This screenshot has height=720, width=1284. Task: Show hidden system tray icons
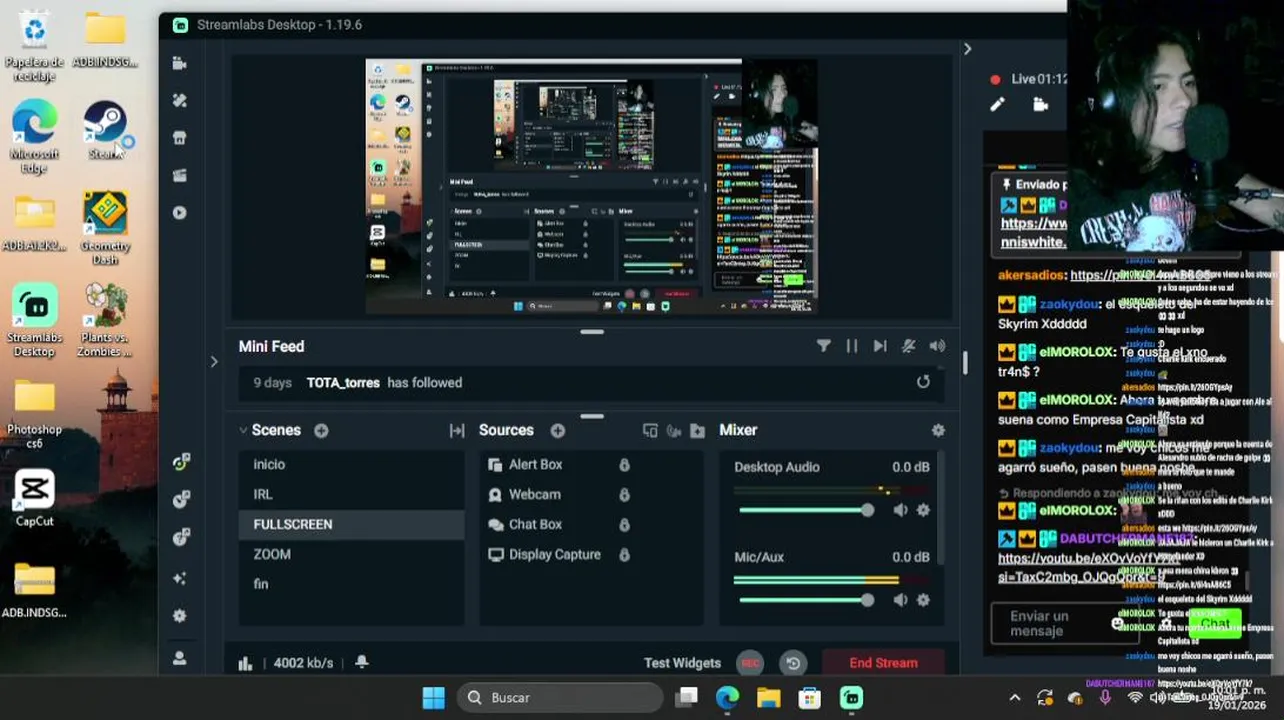(x=1014, y=698)
